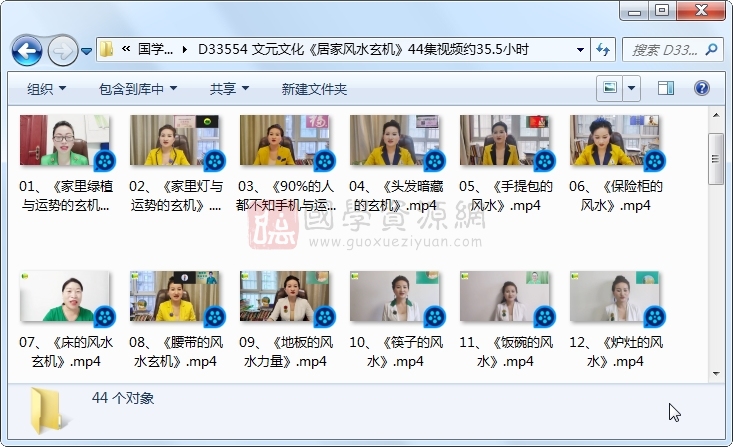733x447 pixels.
Task: Click the scrollbar down arrow
Action: coord(716,374)
